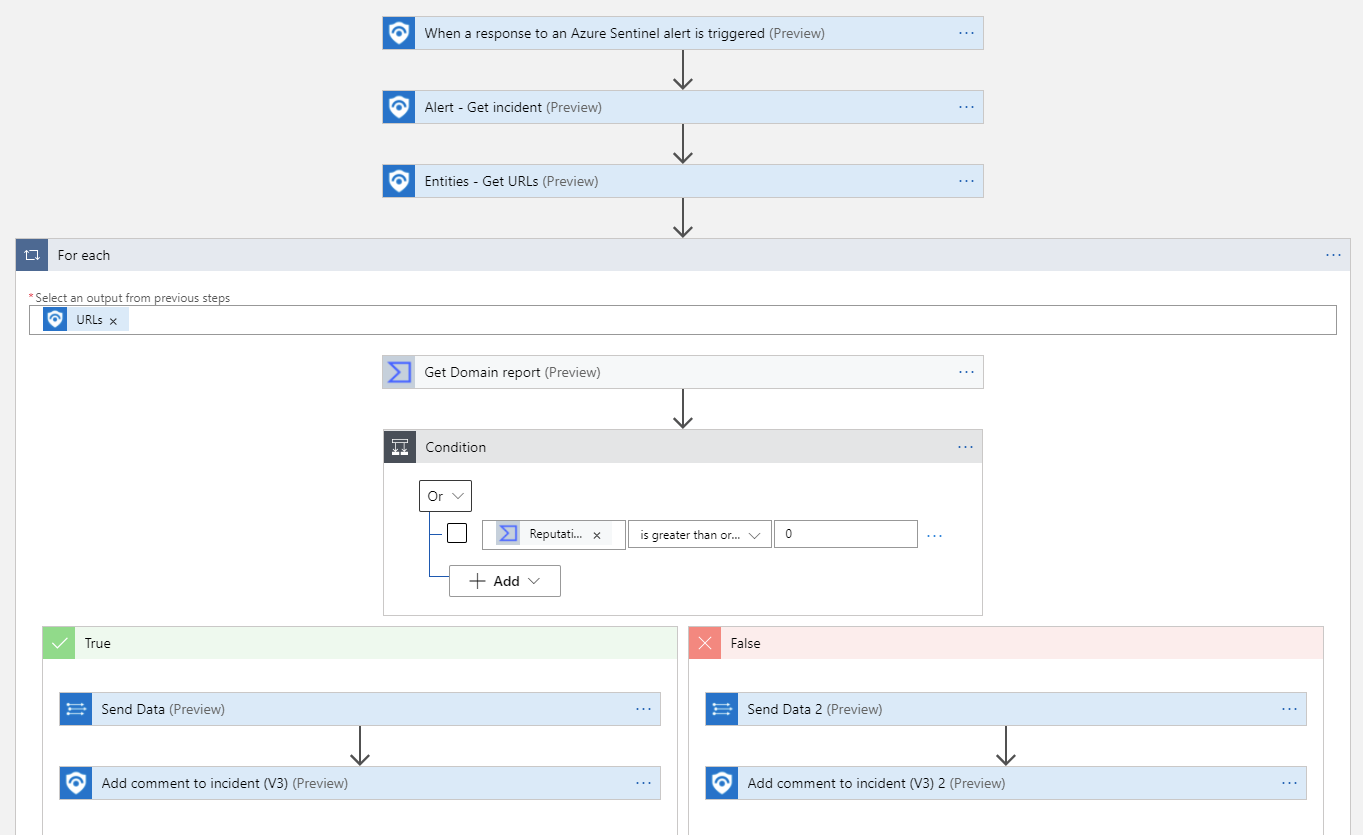
Task: Click the sigma icon in Reputation token
Action: point(508,534)
